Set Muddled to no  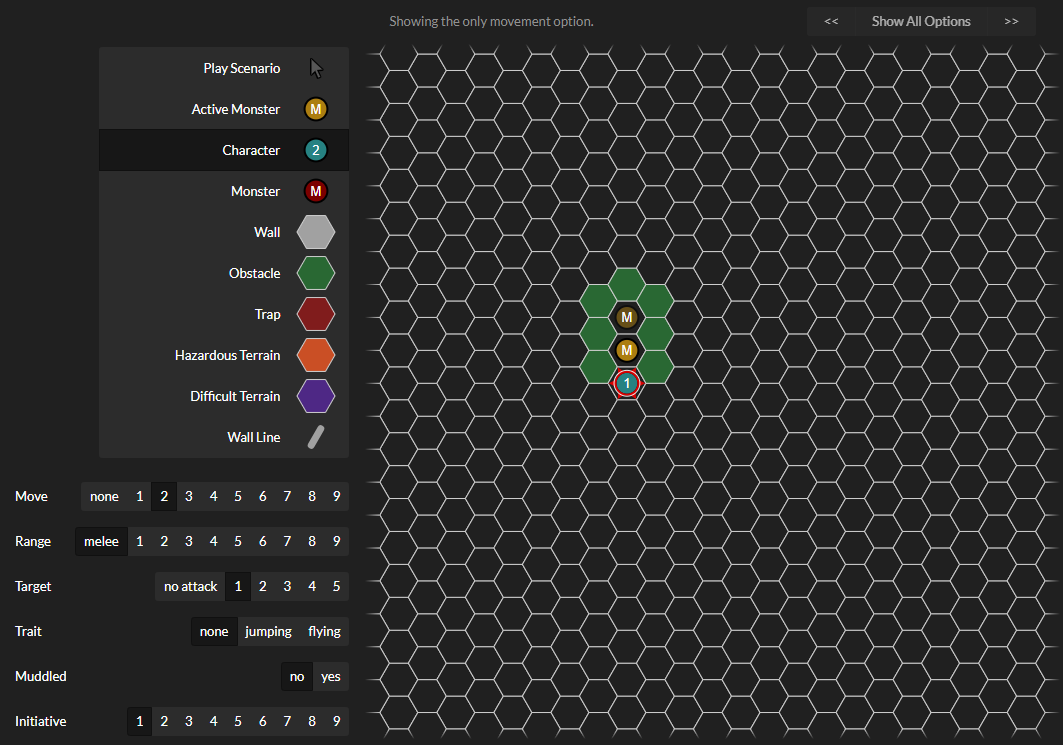[x=297, y=677]
